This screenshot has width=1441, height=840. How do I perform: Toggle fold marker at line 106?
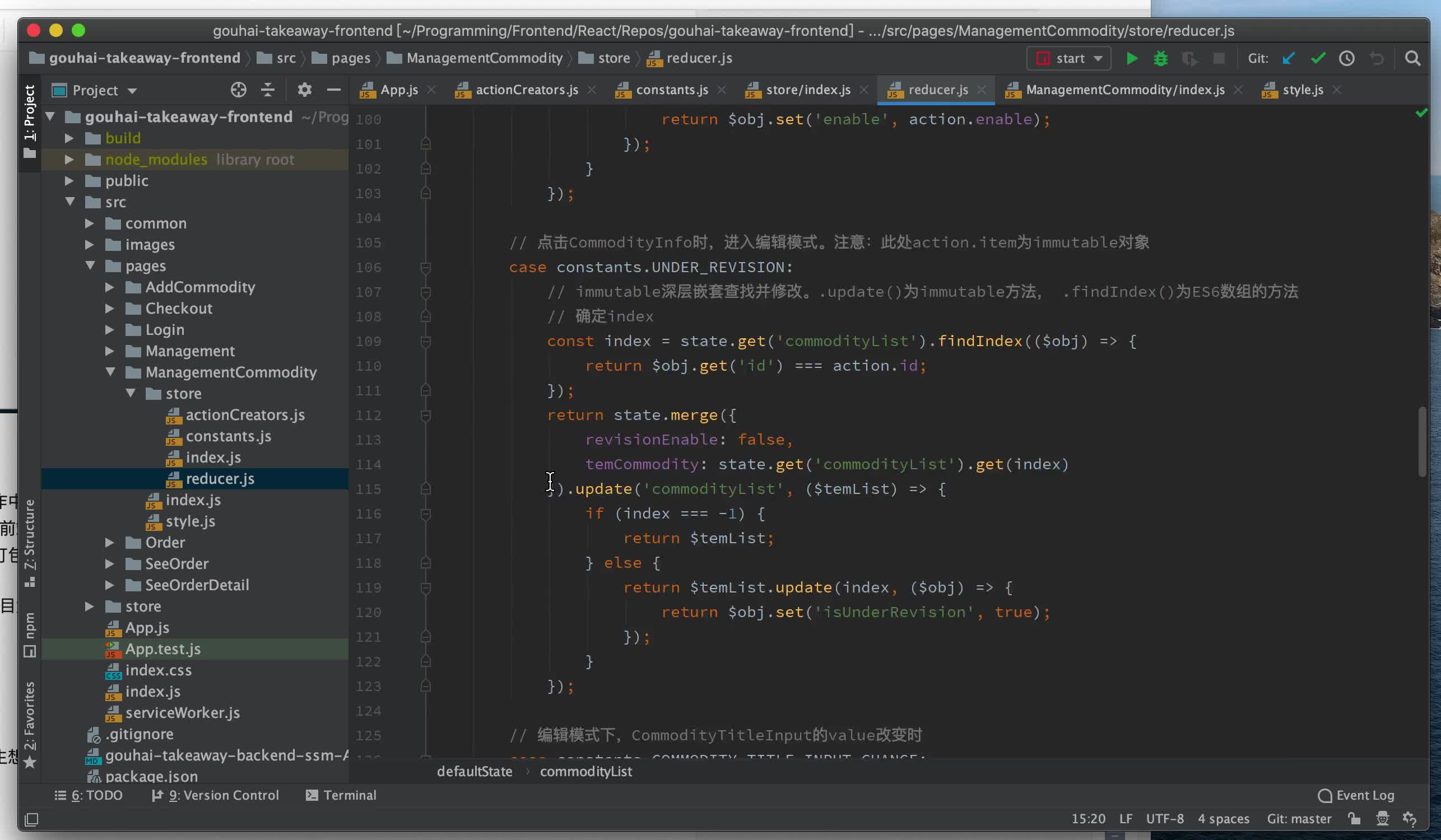(425, 268)
